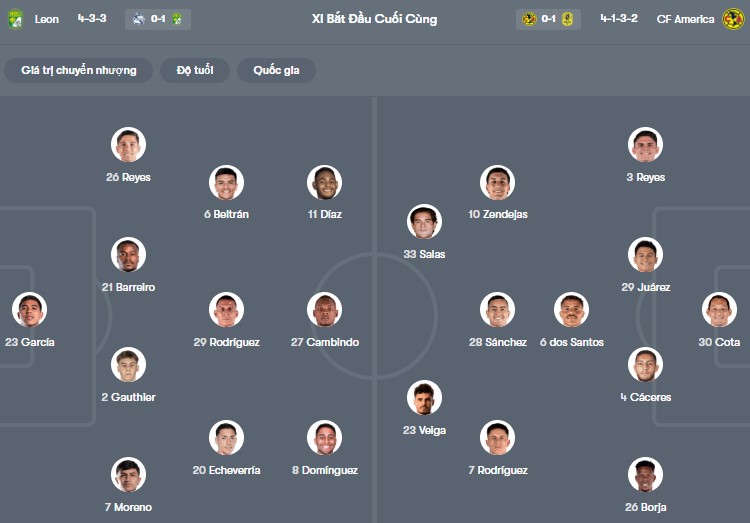The width and height of the screenshot is (750, 523).
Task: Select goalkeeper 23 García's photo
Action: tap(29, 310)
